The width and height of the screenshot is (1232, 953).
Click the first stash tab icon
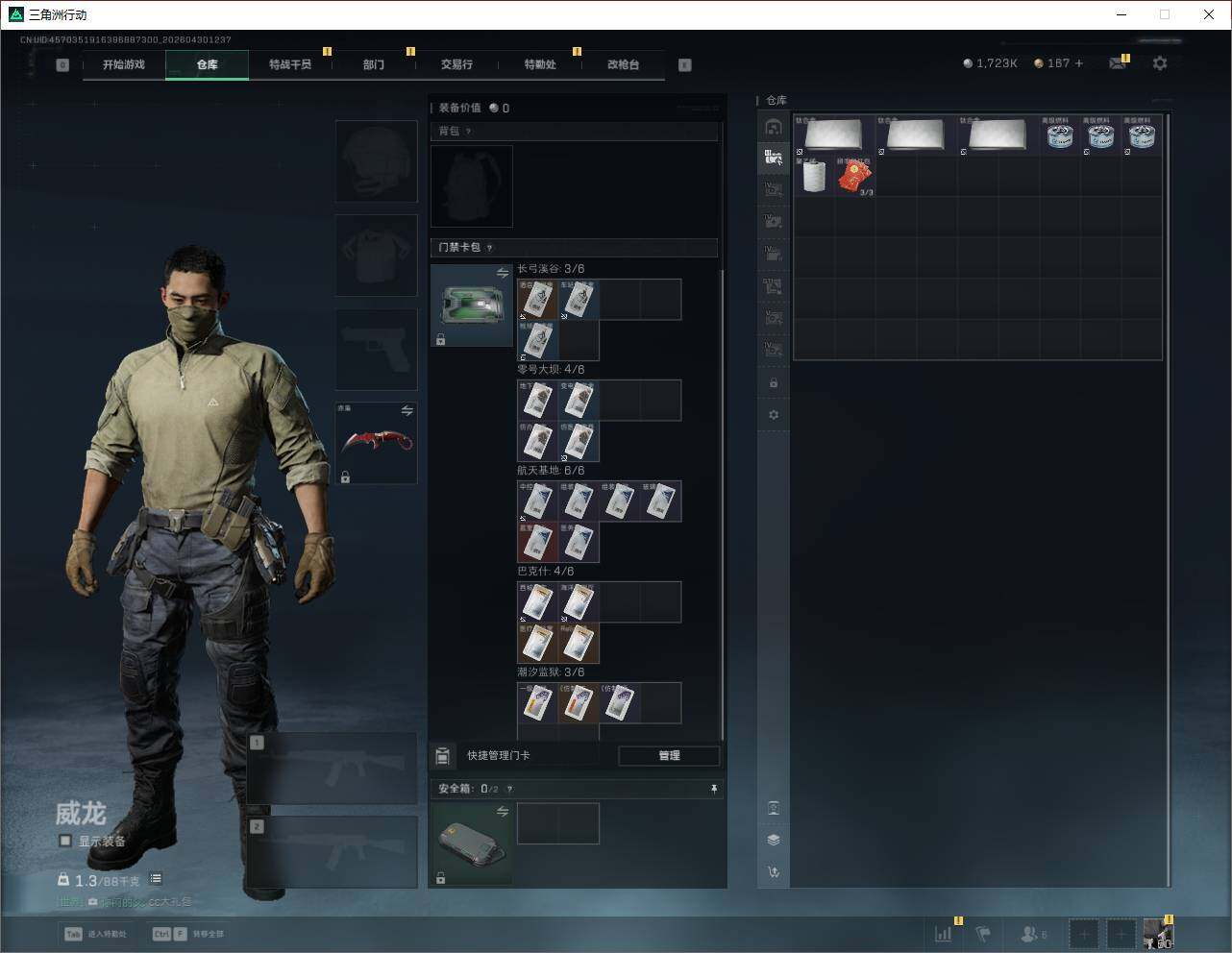[x=774, y=127]
